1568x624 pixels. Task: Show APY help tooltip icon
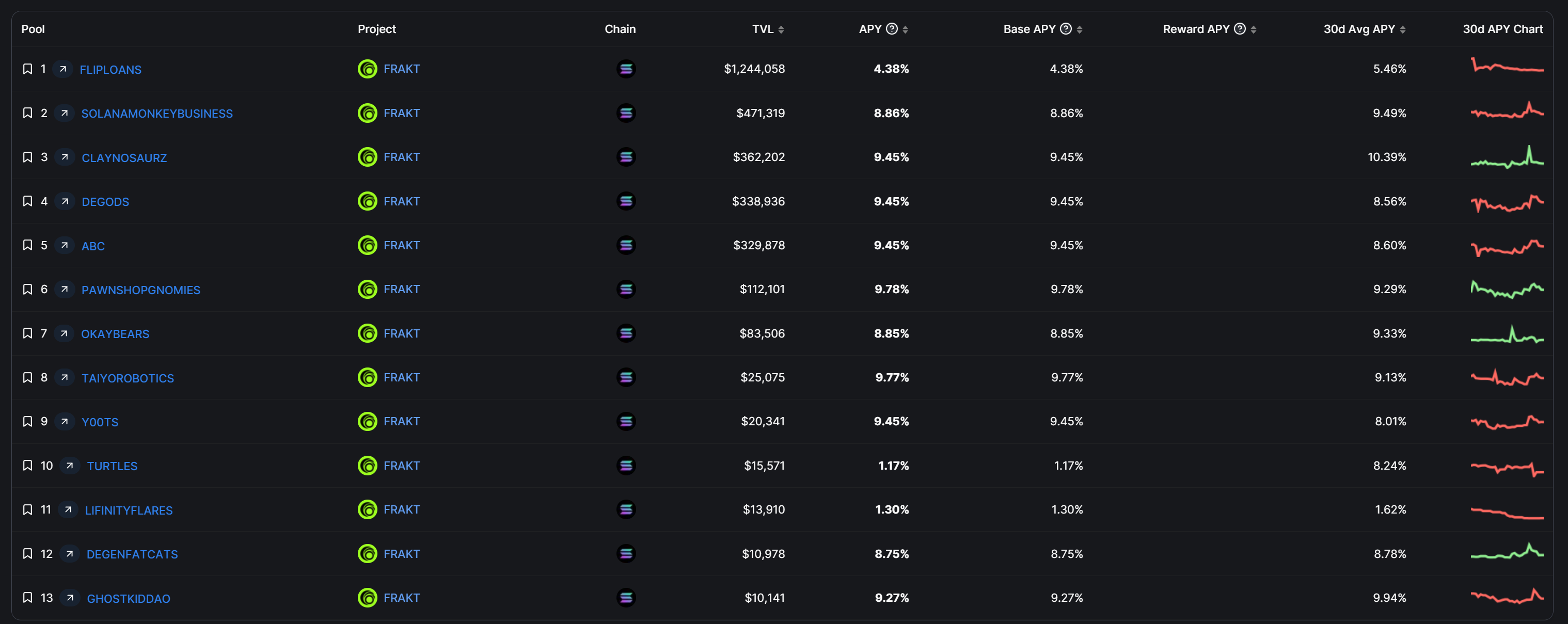click(892, 28)
